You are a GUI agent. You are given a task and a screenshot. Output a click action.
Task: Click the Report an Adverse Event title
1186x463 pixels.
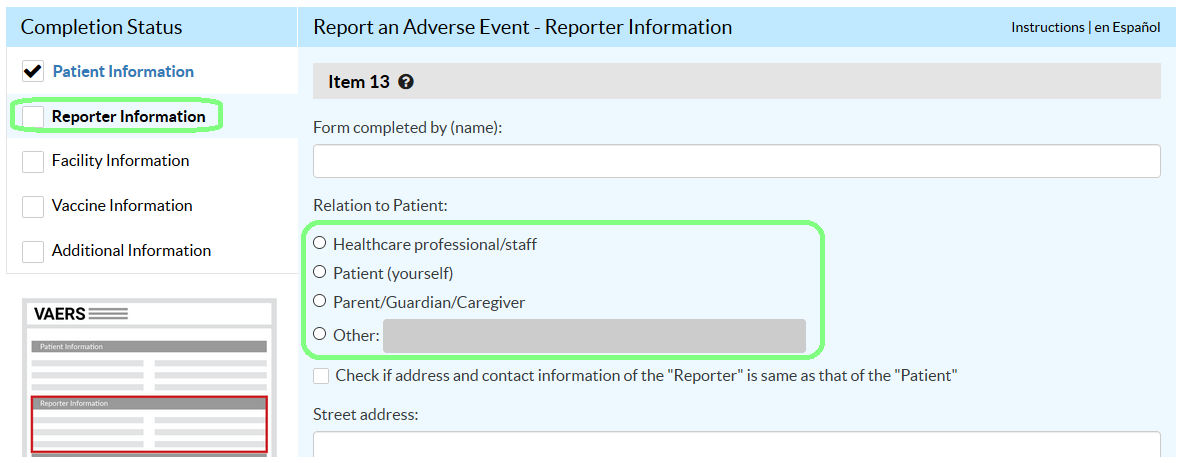point(523,27)
